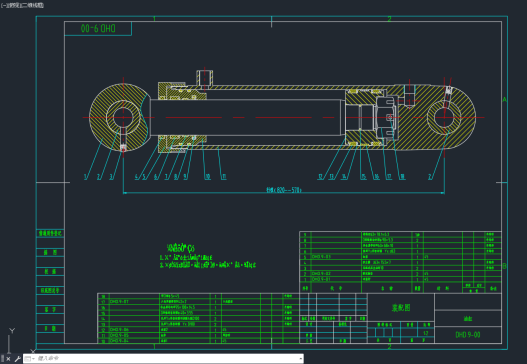
Task: Select part balloon number 11
Action: click(224, 176)
